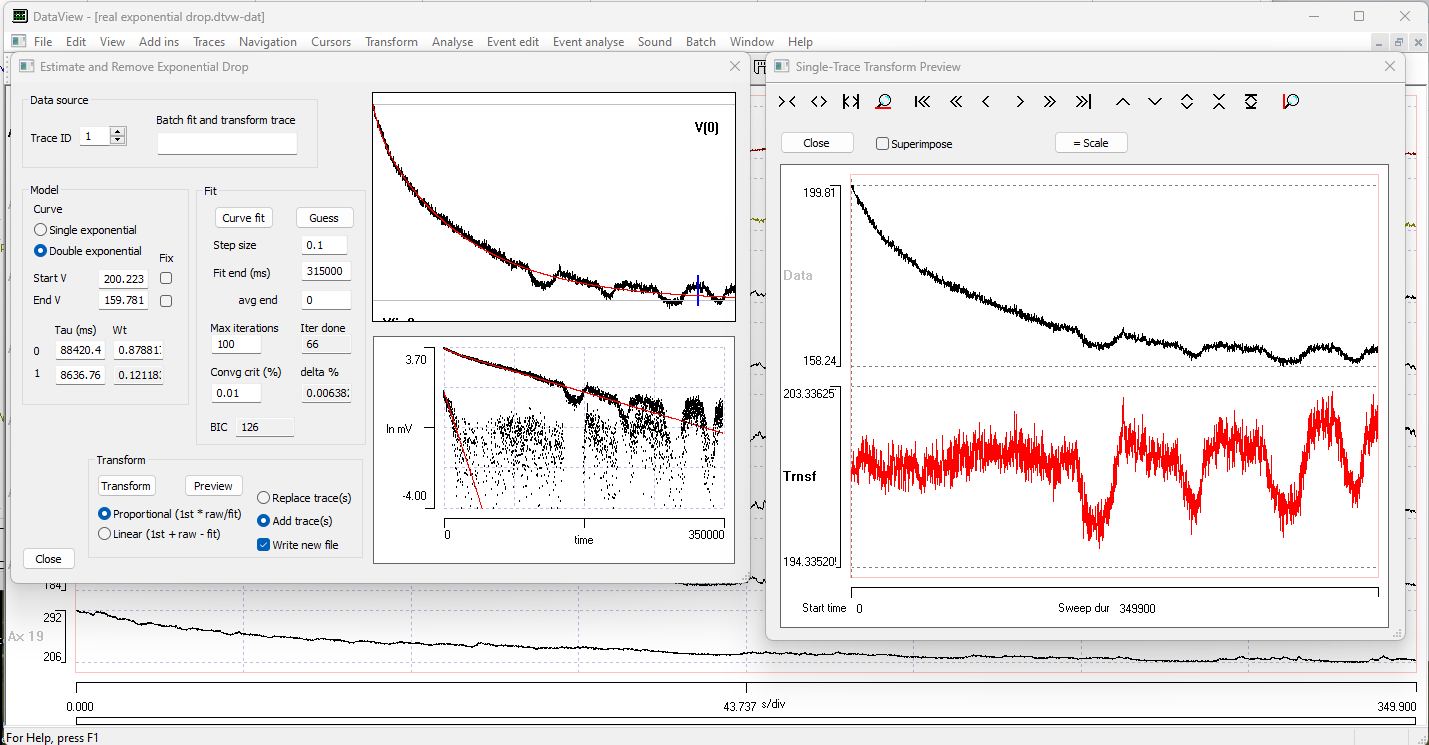Toggle the Write new file checkbox
The height and width of the screenshot is (745, 1429).
(264, 544)
